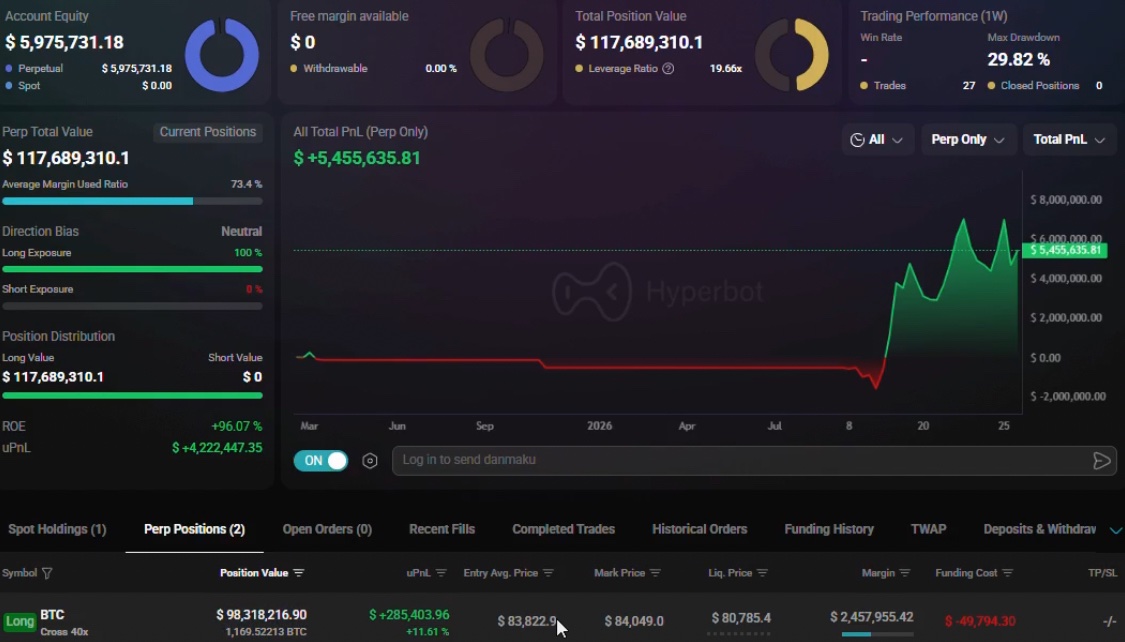Click the yellow Total Position Value donut
The width and height of the screenshot is (1125, 642).
[x=792, y=55]
